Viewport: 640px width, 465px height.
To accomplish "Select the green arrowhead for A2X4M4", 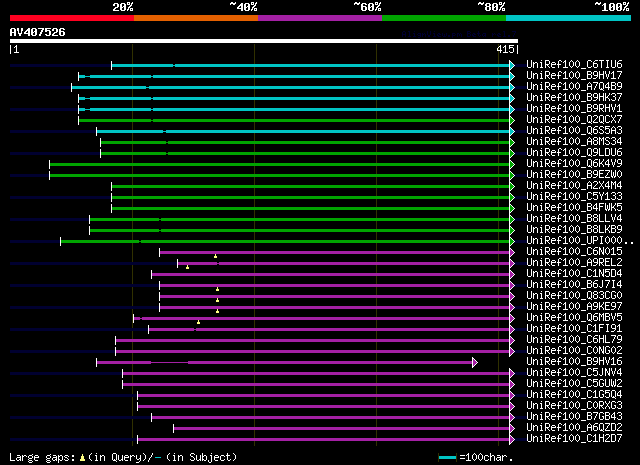I will pyautogui.click(x=512, y=186).
